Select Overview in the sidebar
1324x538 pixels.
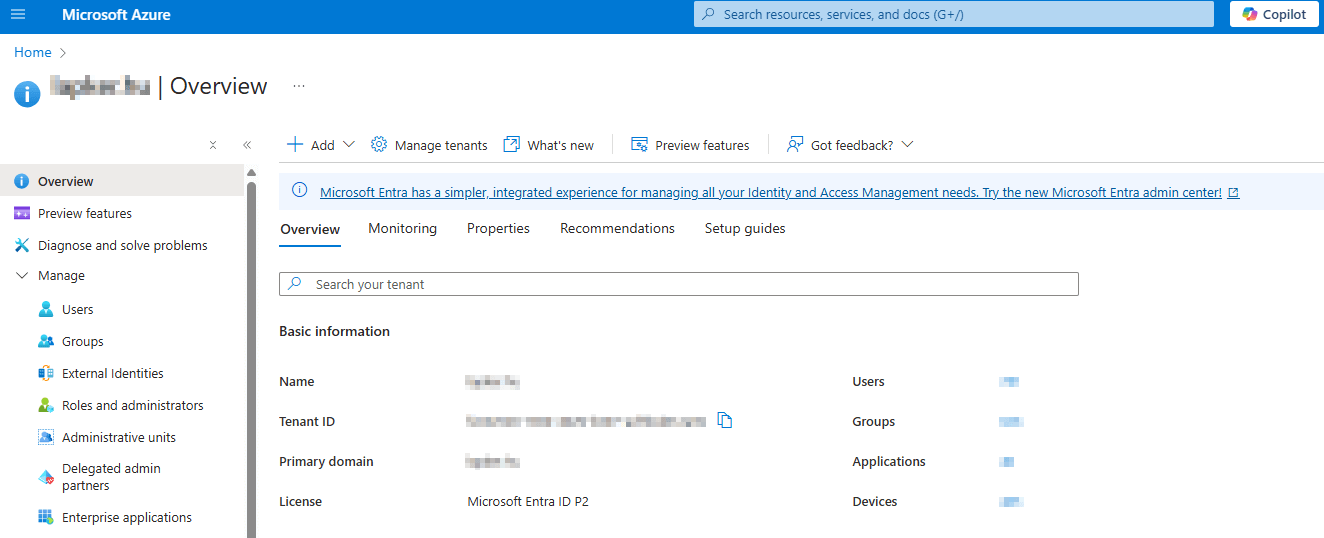tap(122, 181)
